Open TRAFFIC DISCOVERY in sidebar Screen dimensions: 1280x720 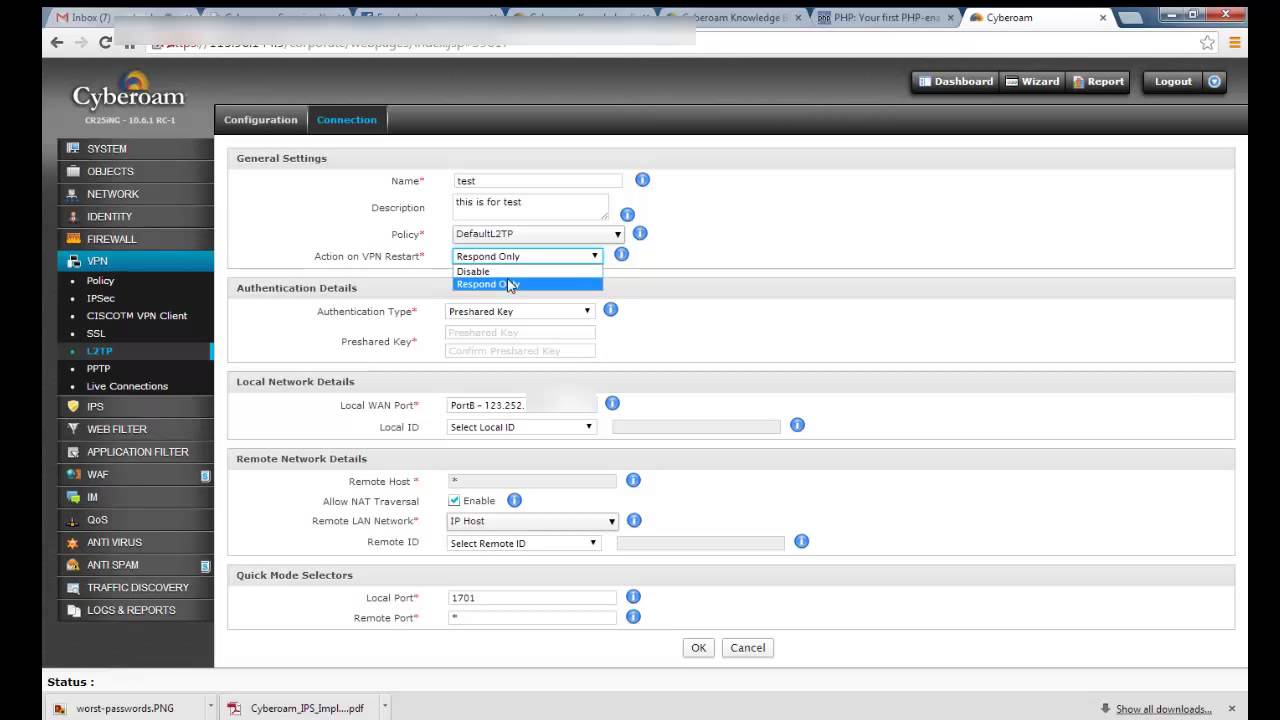136,587
